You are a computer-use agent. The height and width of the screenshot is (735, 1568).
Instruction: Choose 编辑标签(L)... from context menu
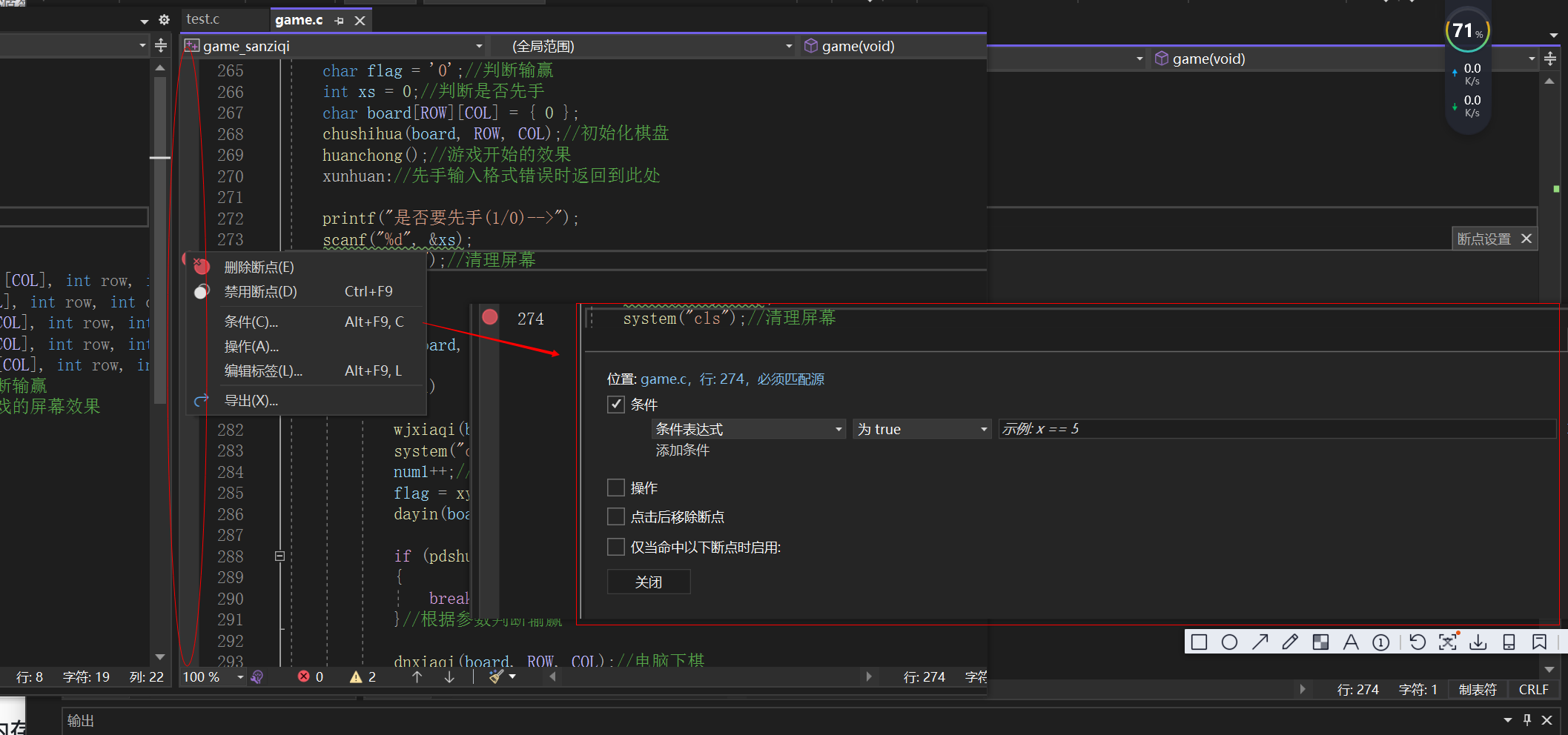(x=307, y=370)
